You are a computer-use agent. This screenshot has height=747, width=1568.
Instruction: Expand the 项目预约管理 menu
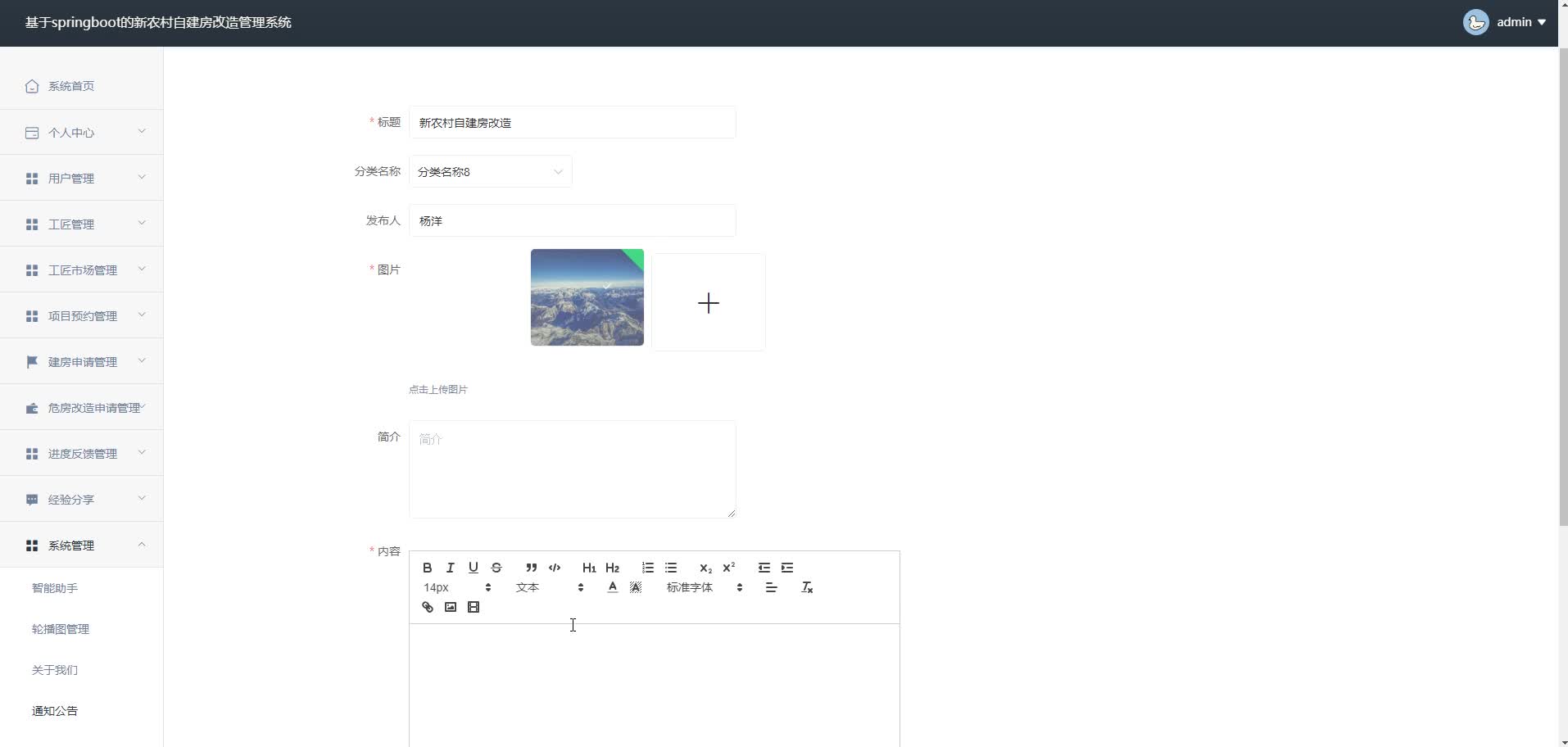82,315
